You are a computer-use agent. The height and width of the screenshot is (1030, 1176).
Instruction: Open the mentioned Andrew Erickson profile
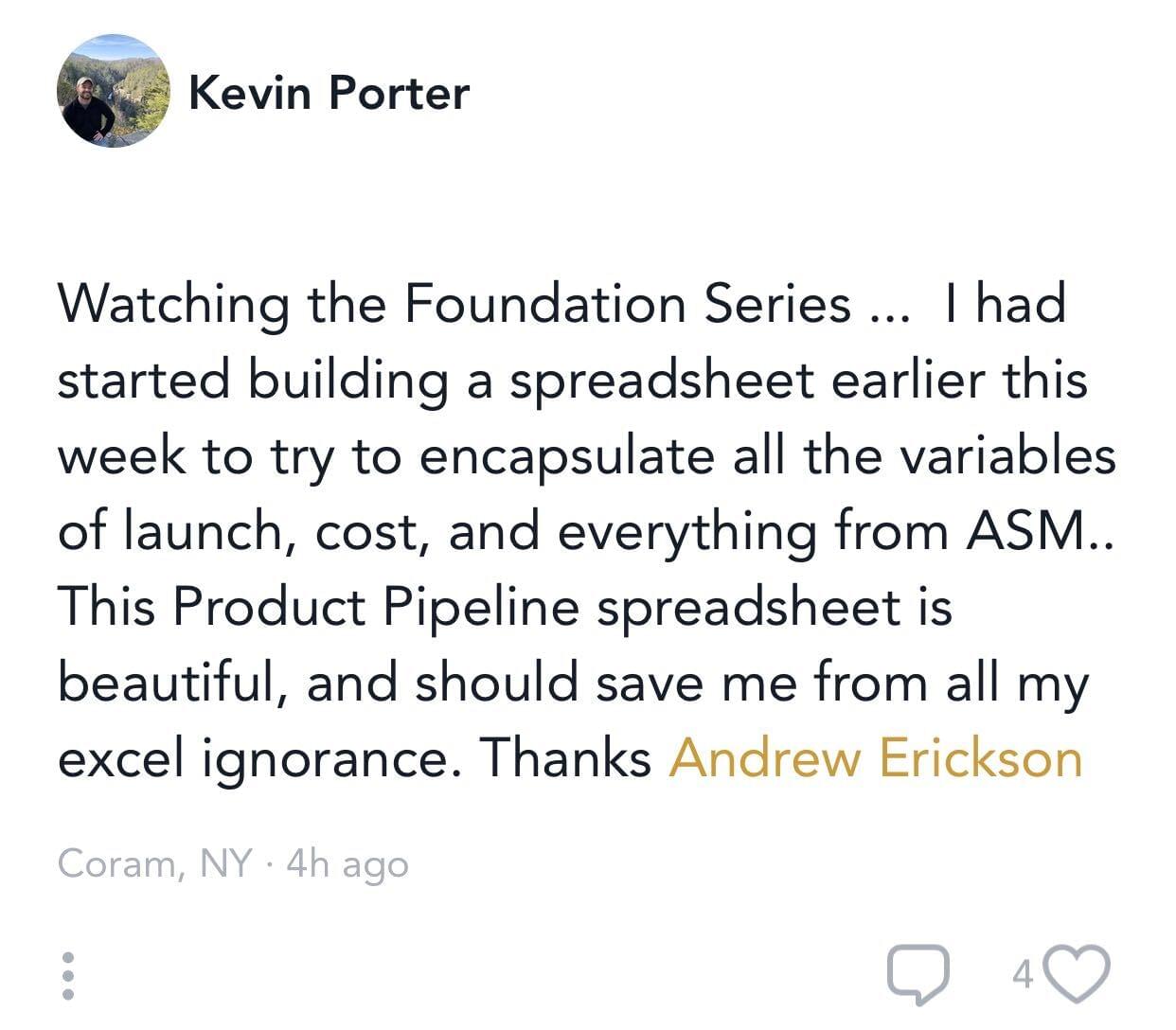coord(875,758)
